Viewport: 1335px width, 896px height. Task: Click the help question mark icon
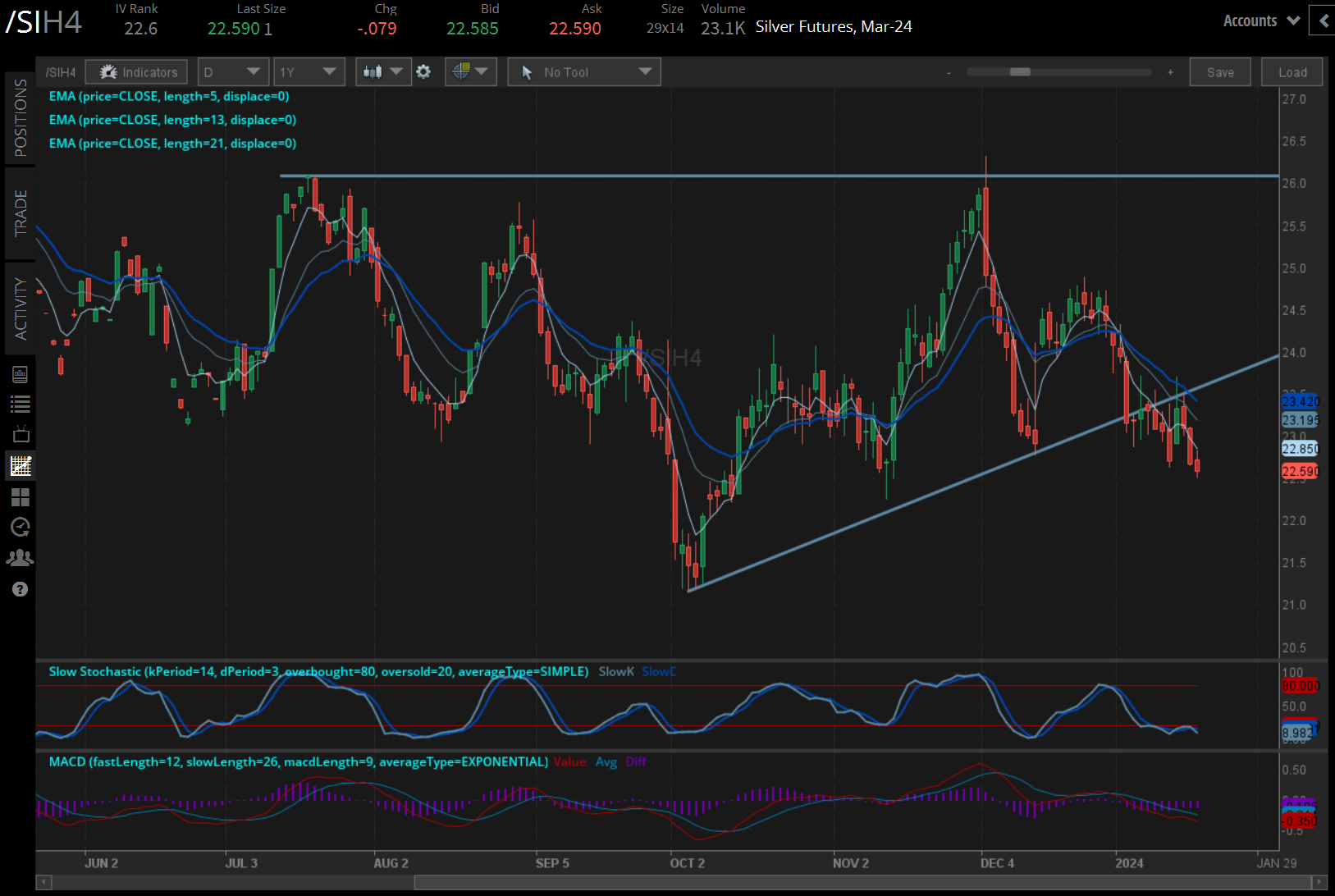click(21, 589)
